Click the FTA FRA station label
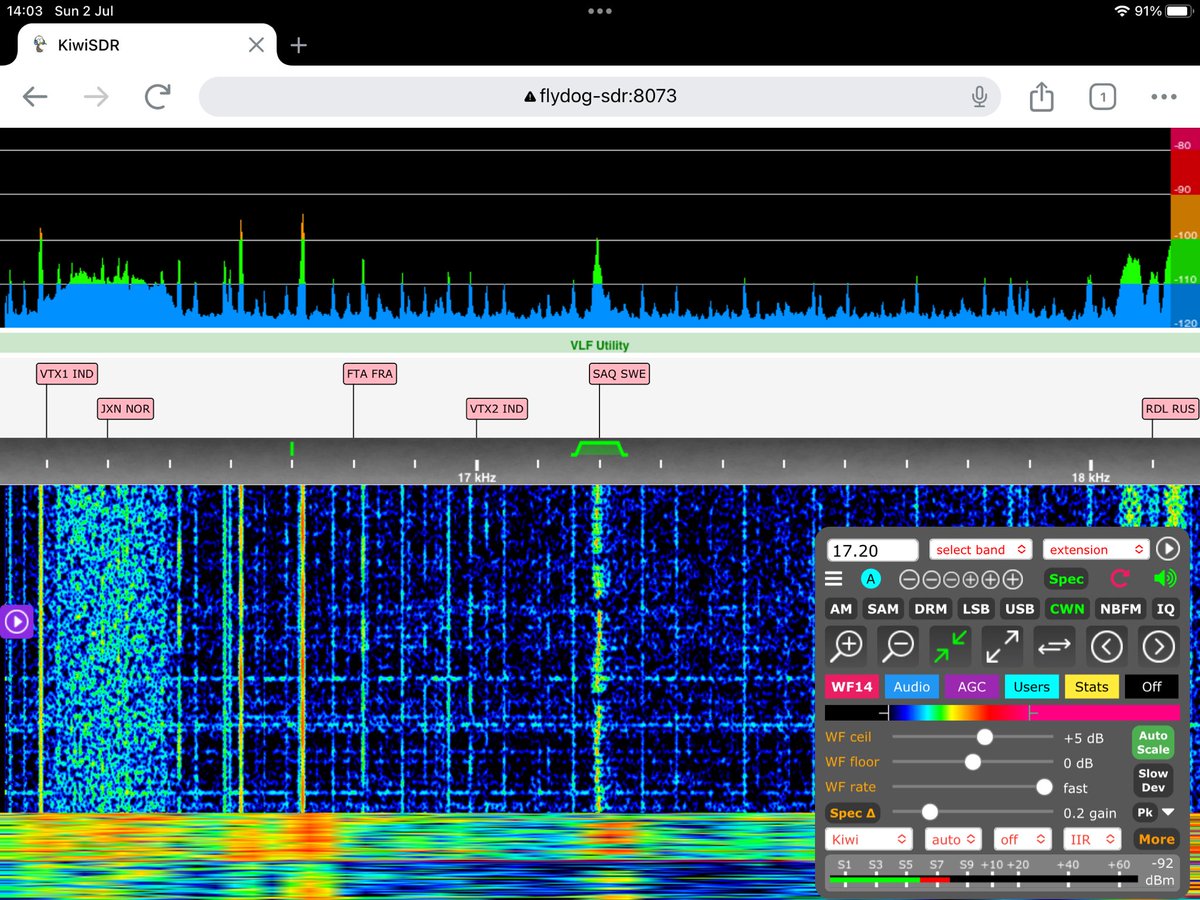 (370, 375)
